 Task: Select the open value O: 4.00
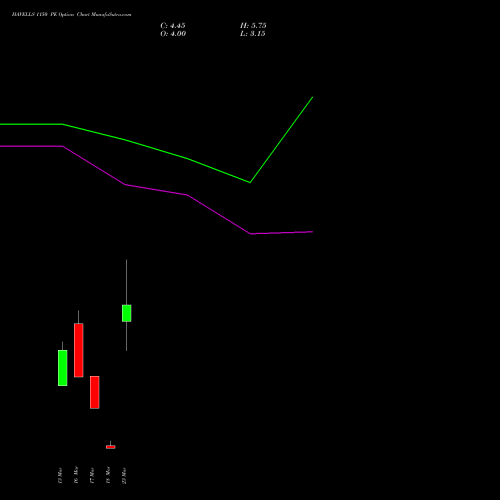tap(173, 34)
